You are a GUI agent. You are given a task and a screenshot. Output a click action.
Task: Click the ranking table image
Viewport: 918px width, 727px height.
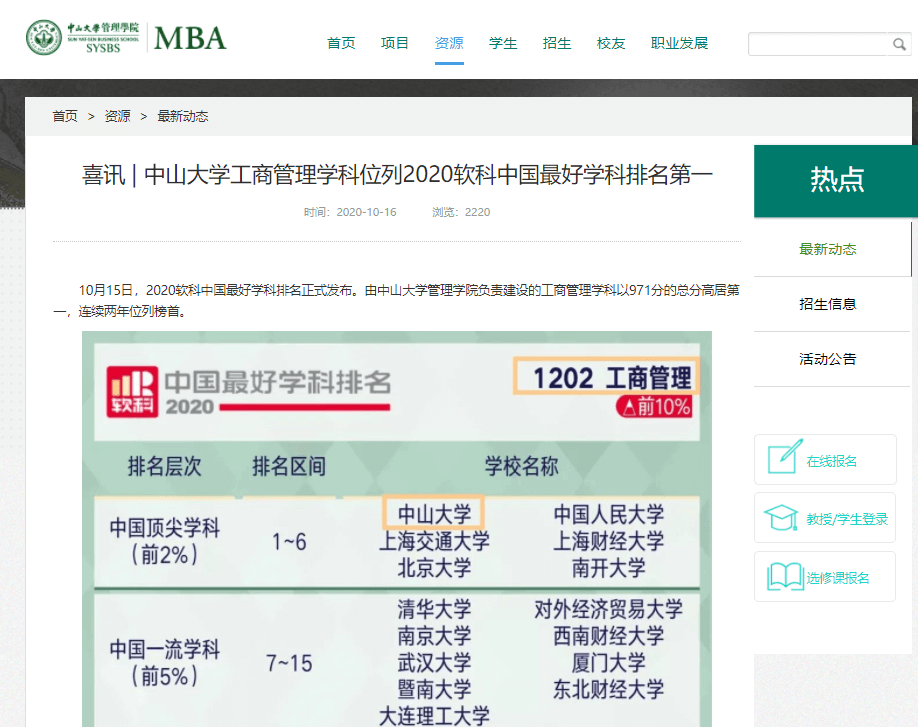pos(397,529)
